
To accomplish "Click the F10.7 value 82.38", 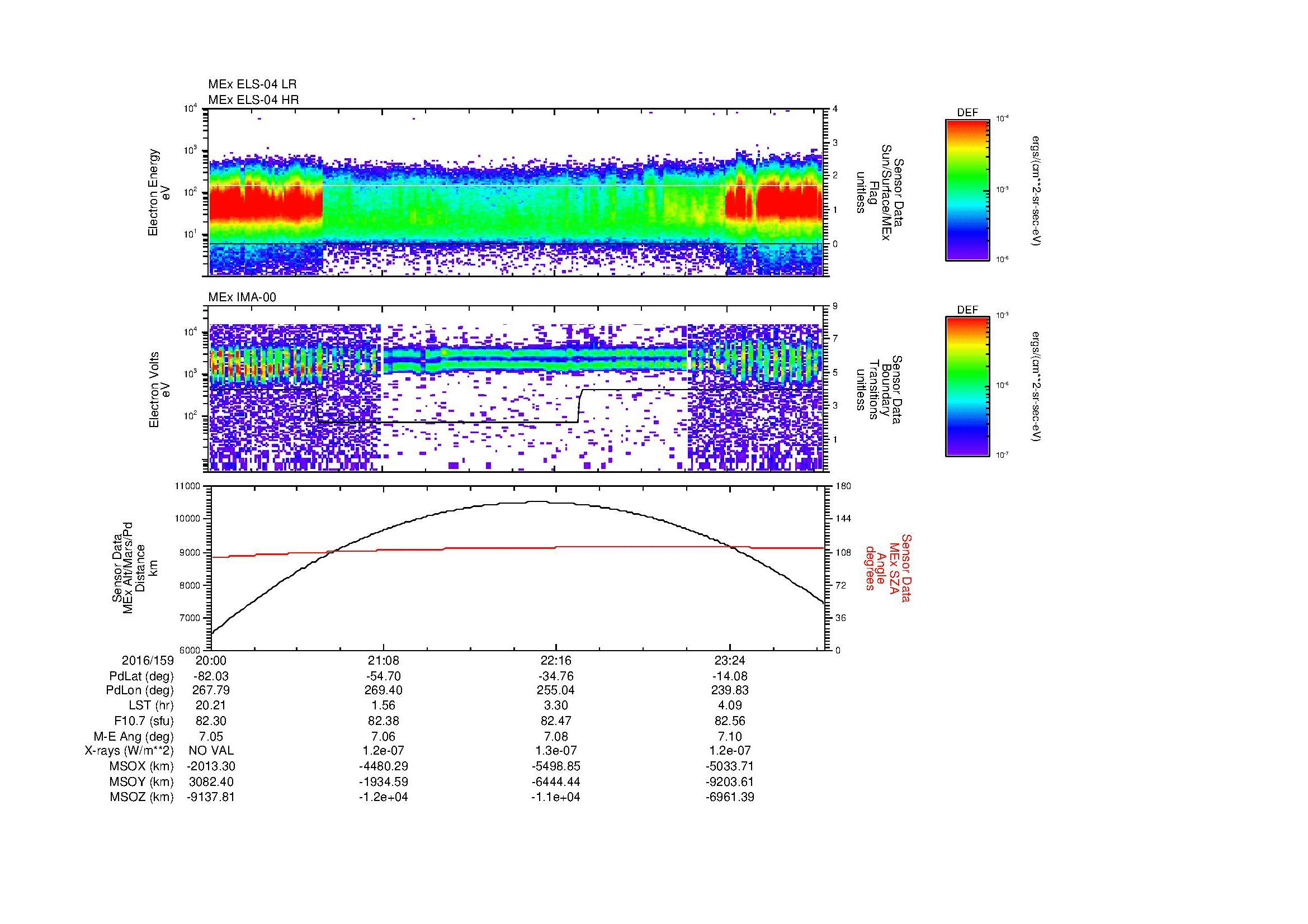I will click(x=384, y=721).
